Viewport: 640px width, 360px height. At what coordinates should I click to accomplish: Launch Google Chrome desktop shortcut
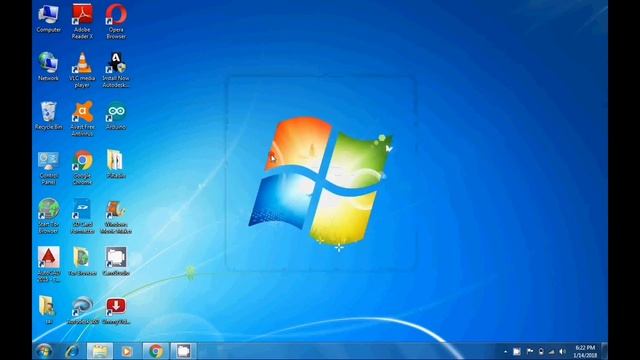(82, 168)
